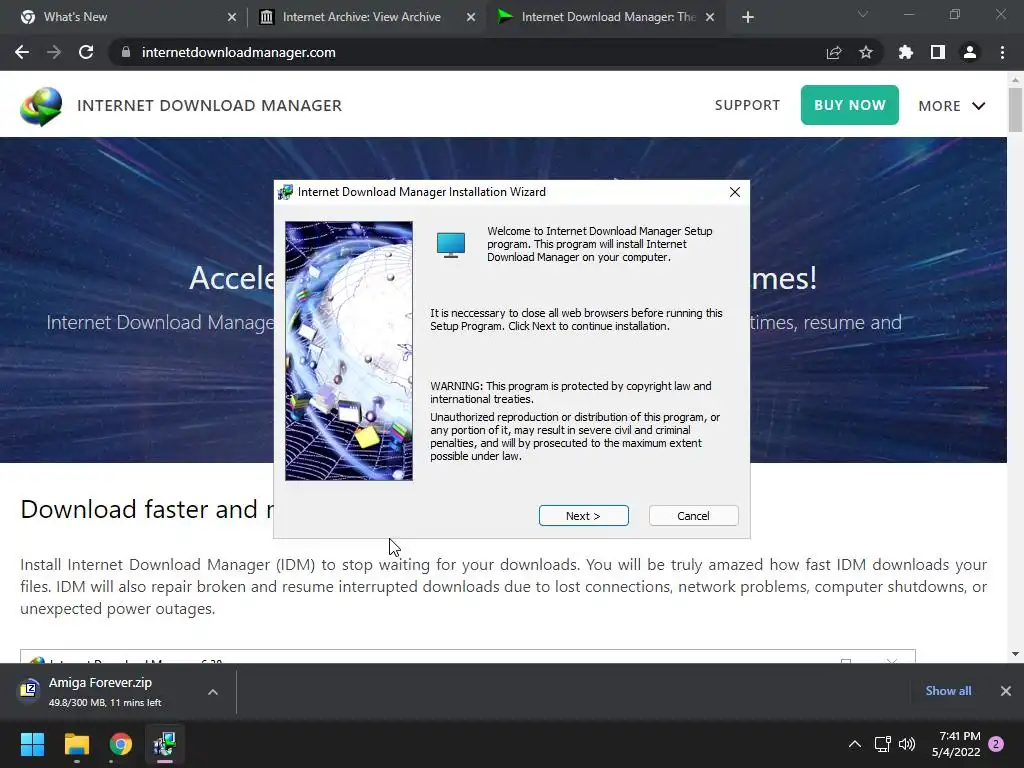Screen dimensions: 1024x768
Task: Open Chrome from the taskbar
Action: pyautogui.click(x=121, y=744)
